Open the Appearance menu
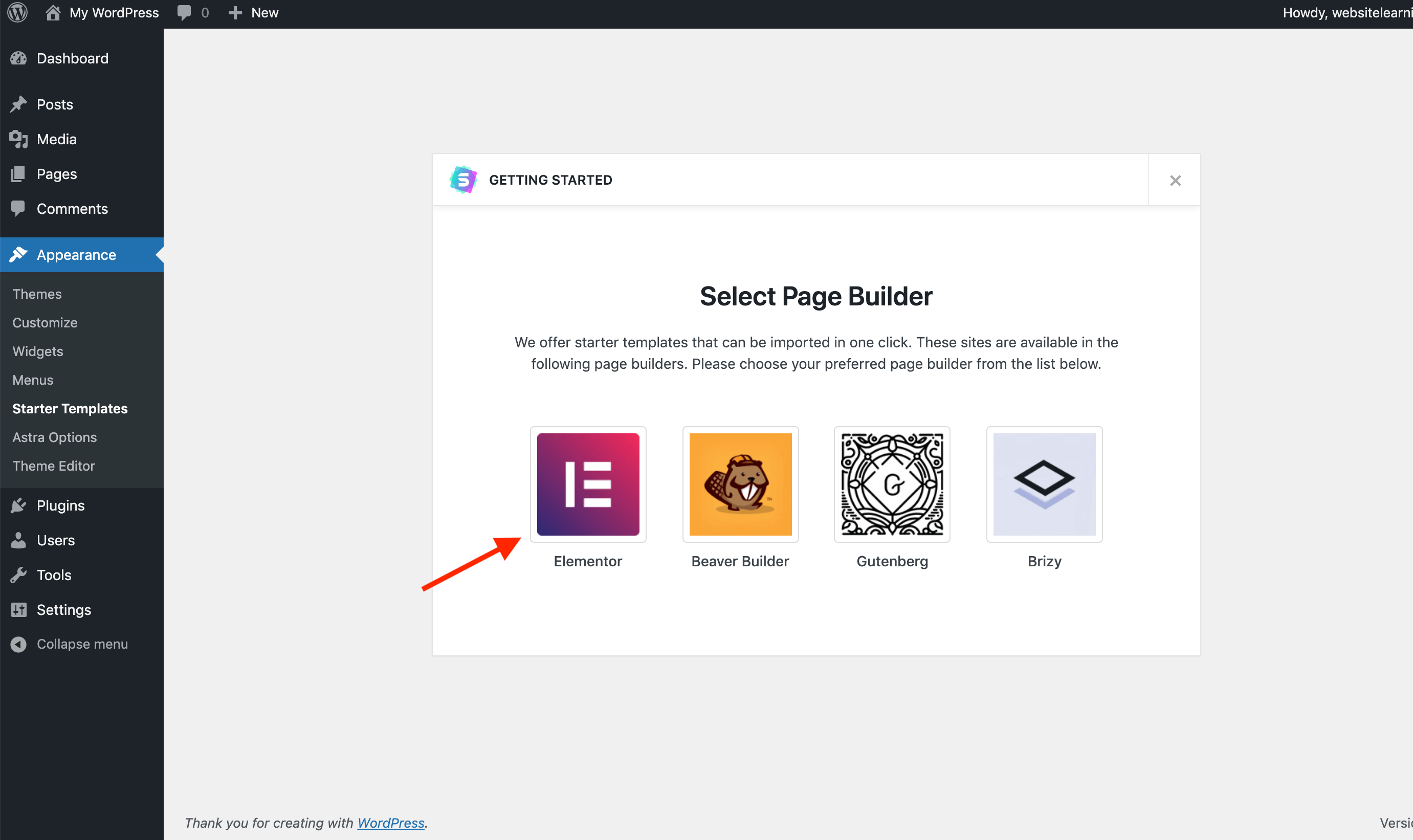 (82, 255)
